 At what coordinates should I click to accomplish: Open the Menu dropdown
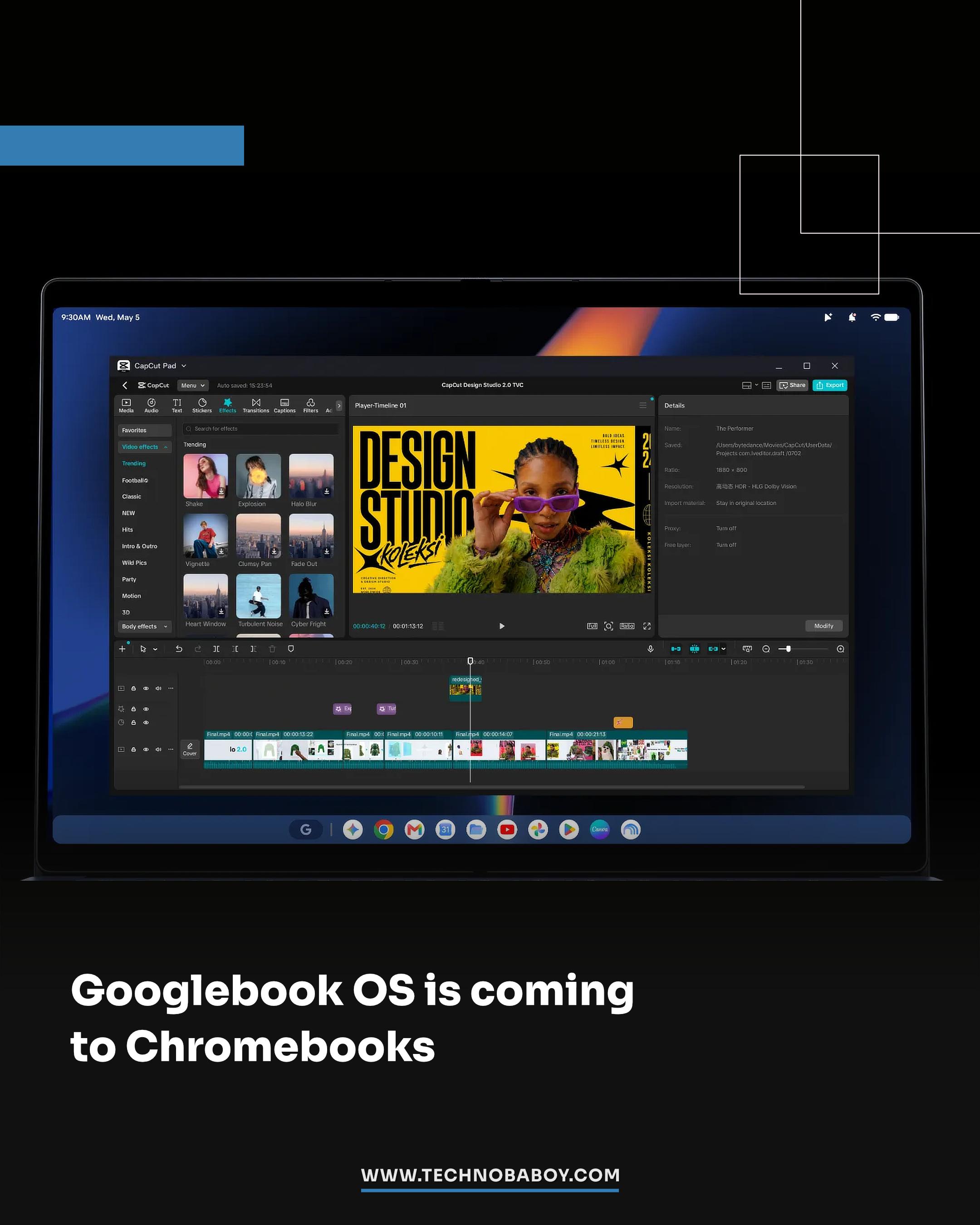point(193,385)
